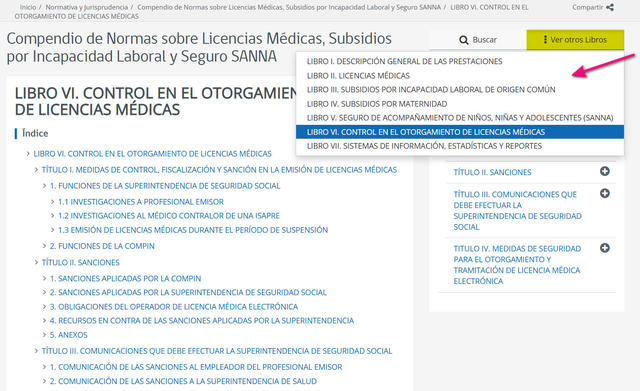
Task: Click the three-dot icon on Ver otros Libros
Action: click(545, 40)
